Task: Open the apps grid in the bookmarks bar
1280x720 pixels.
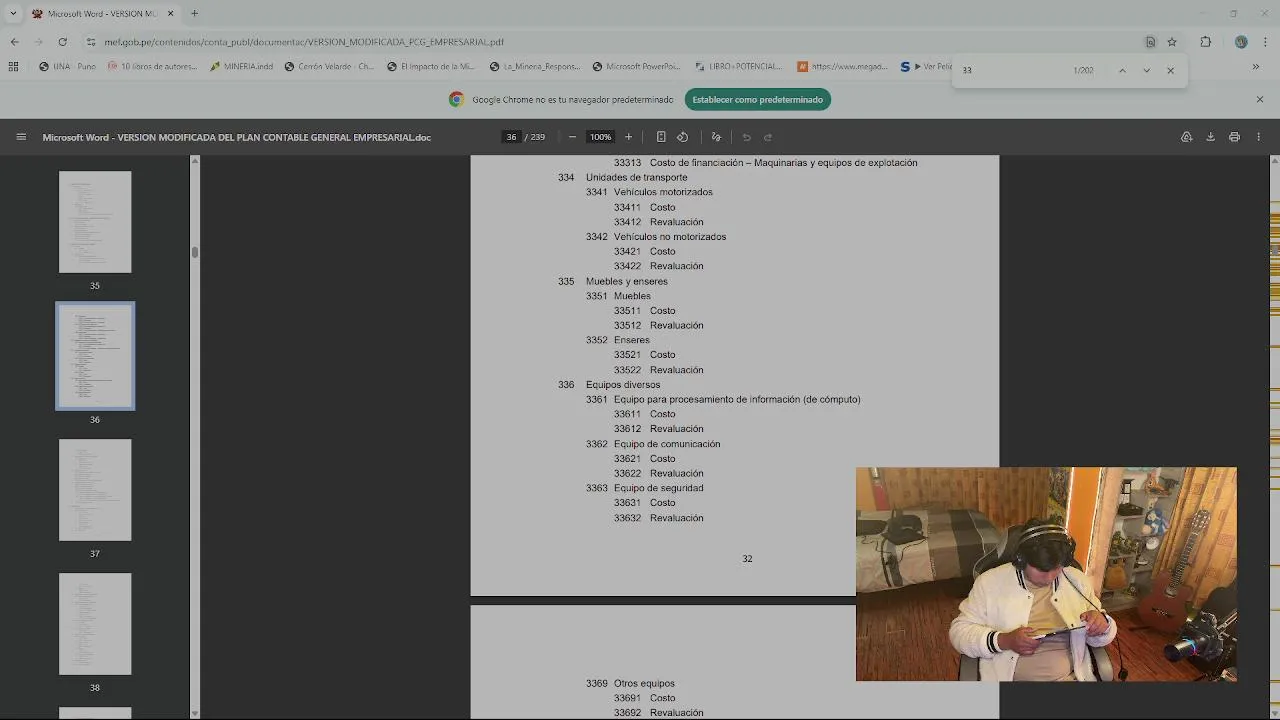Action: pyautogui.click(x=13, y=67)
